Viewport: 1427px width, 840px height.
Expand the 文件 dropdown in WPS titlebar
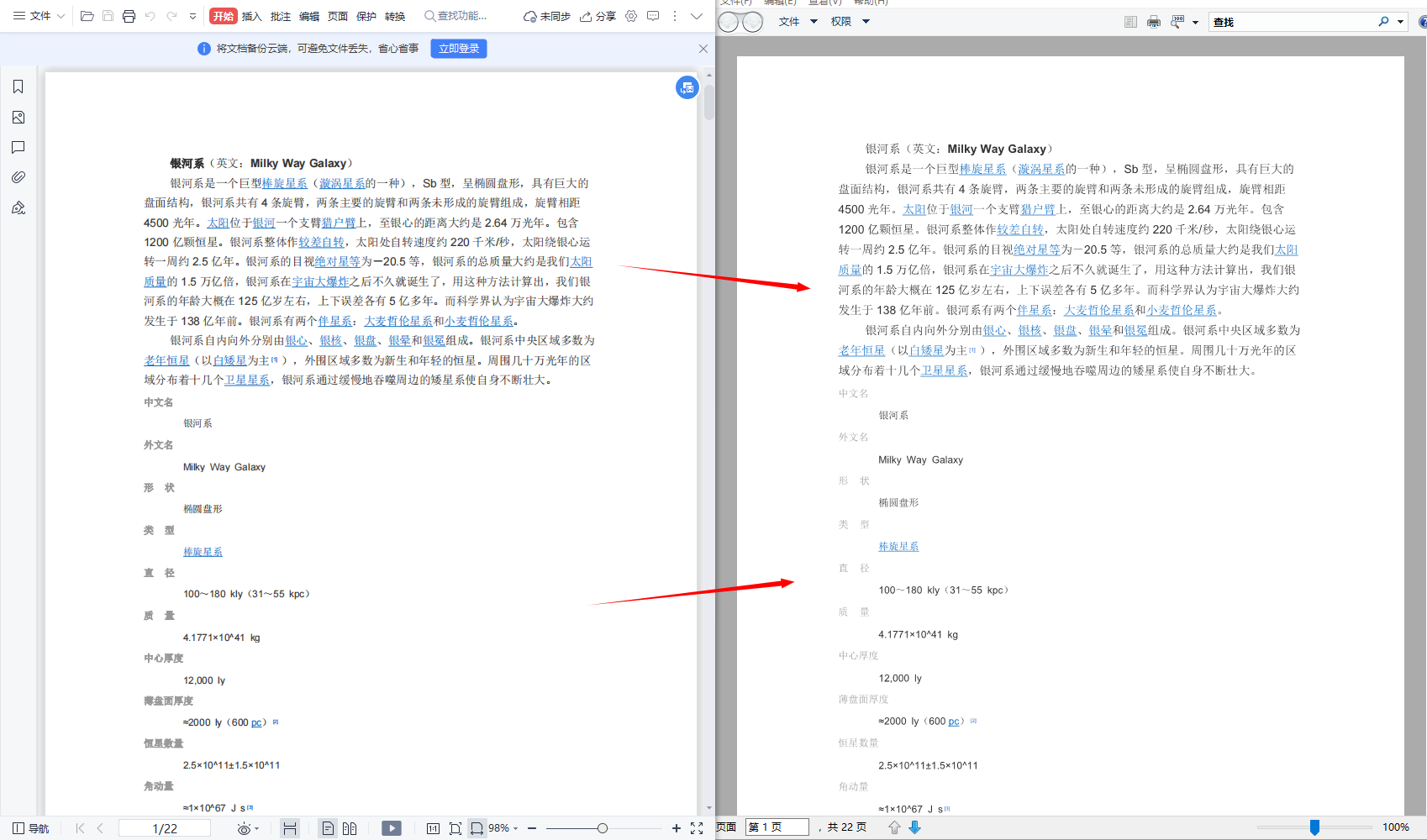(x=45, y=15)
